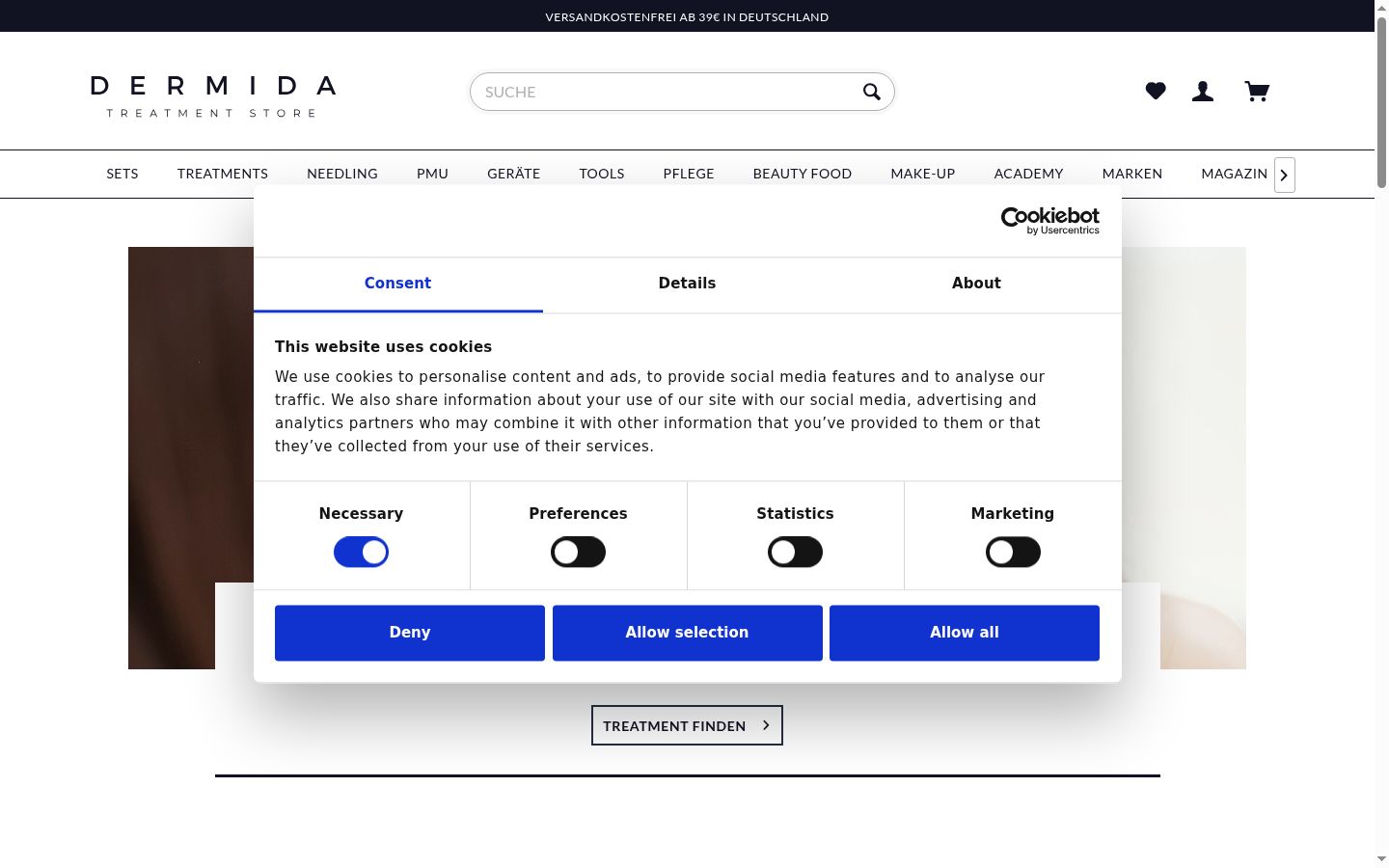Open the MAKE-UP menu
Screen dimensions: 1389x868
(923, 174)
